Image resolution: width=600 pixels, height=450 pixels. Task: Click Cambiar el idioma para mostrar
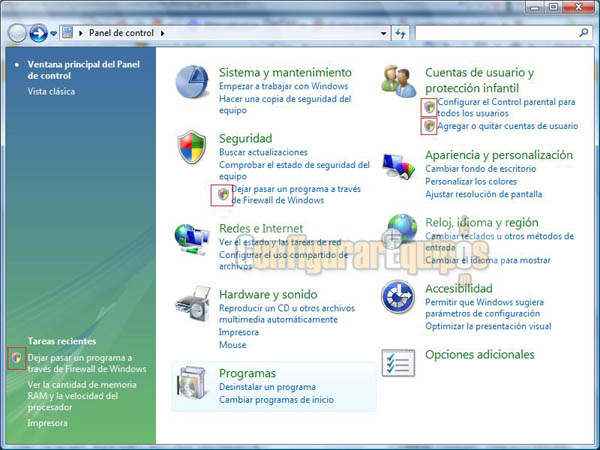pyautogui.click(x=488, y=260)
